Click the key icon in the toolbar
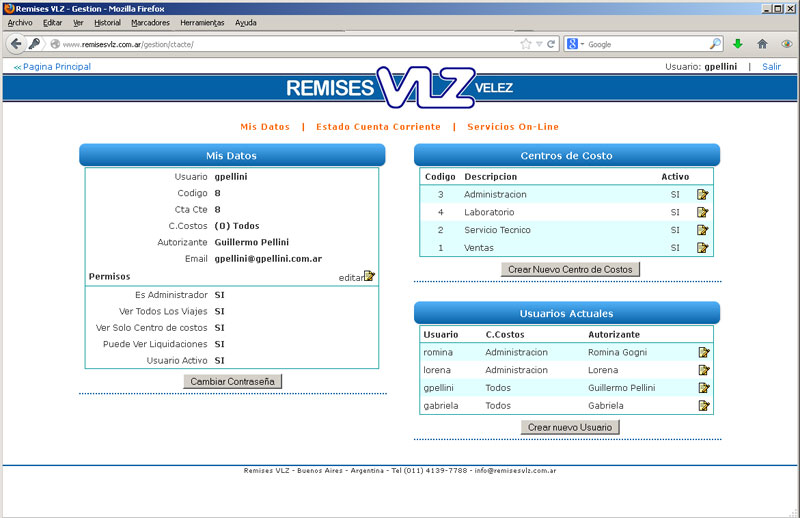Screen dimensions: 800x518 34,44
